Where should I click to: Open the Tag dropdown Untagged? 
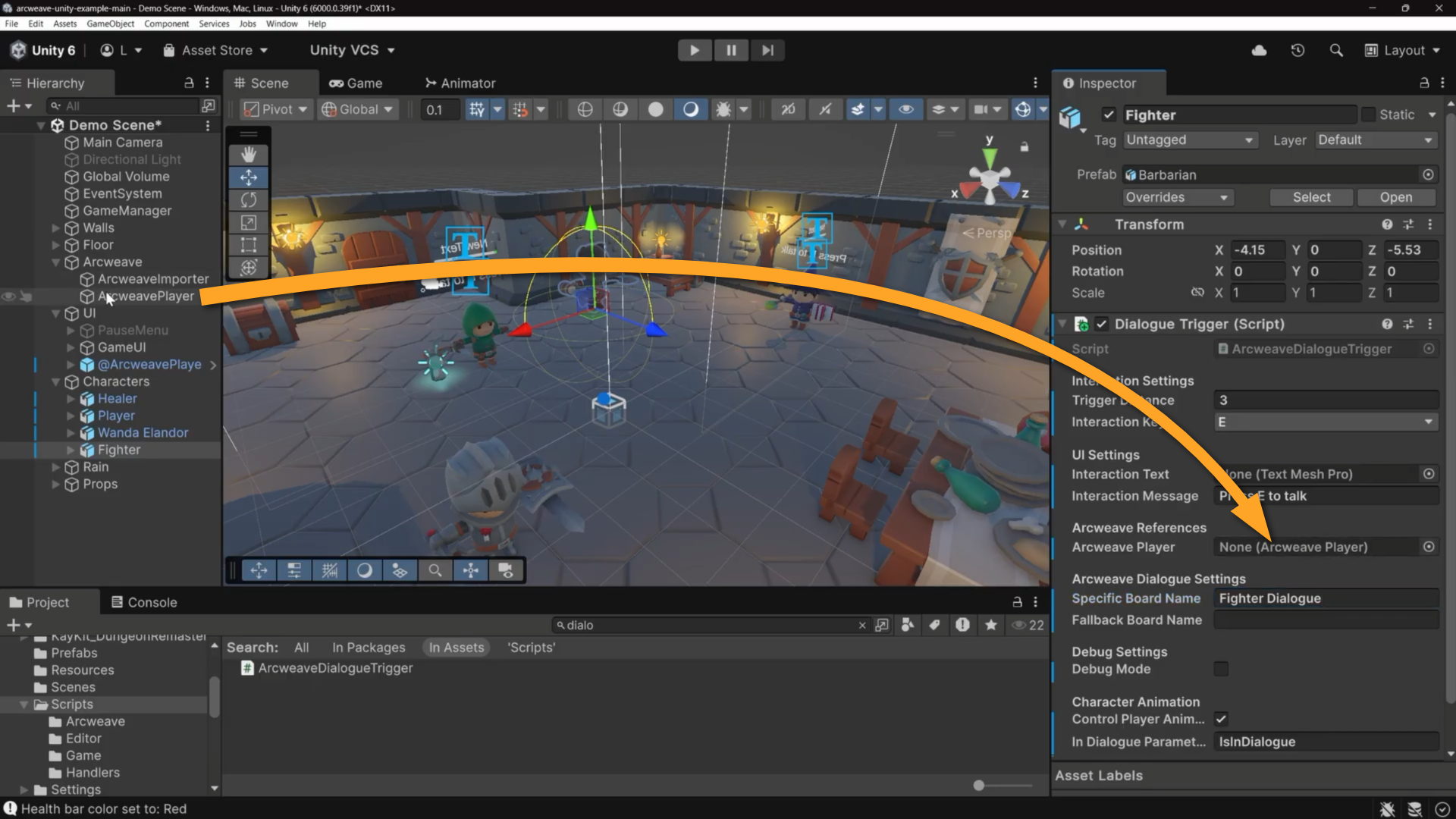pyautogui.click(x=1190, y=140)
